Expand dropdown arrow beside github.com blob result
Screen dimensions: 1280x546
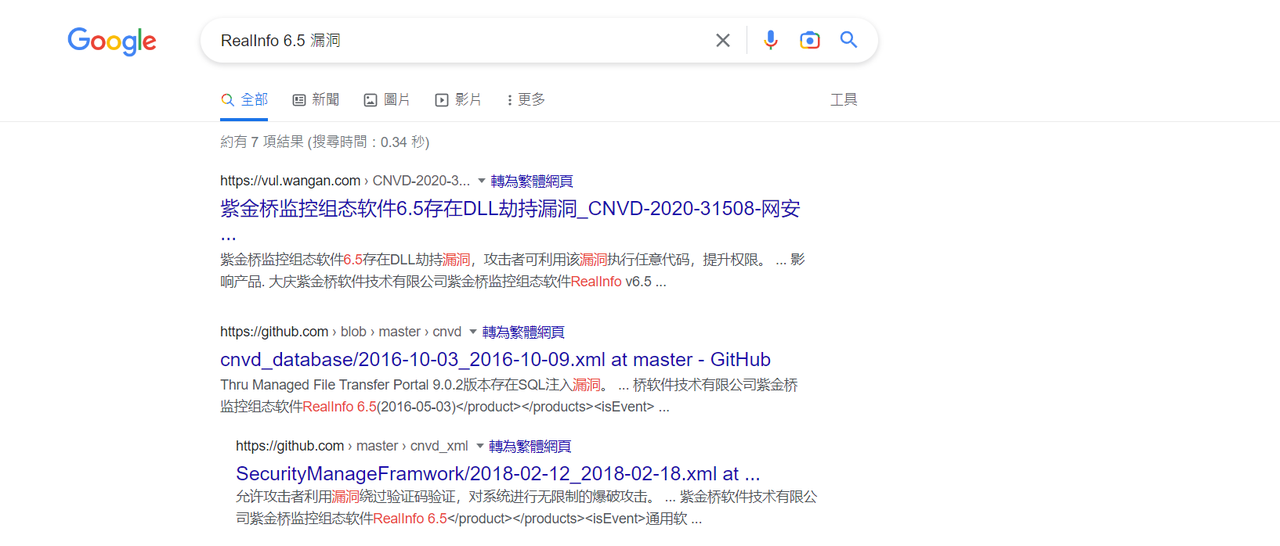[473, 332]
